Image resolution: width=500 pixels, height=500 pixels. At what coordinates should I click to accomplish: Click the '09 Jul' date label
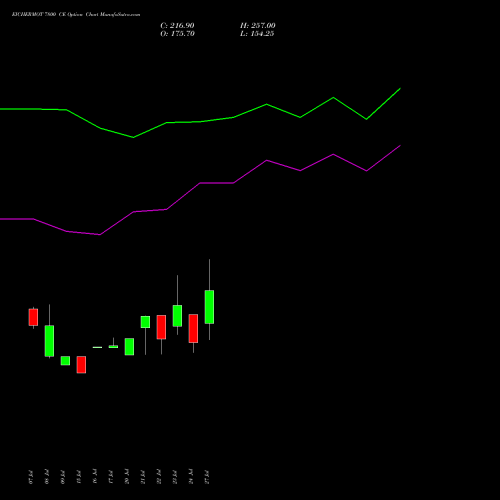click(x=63, y=477)
